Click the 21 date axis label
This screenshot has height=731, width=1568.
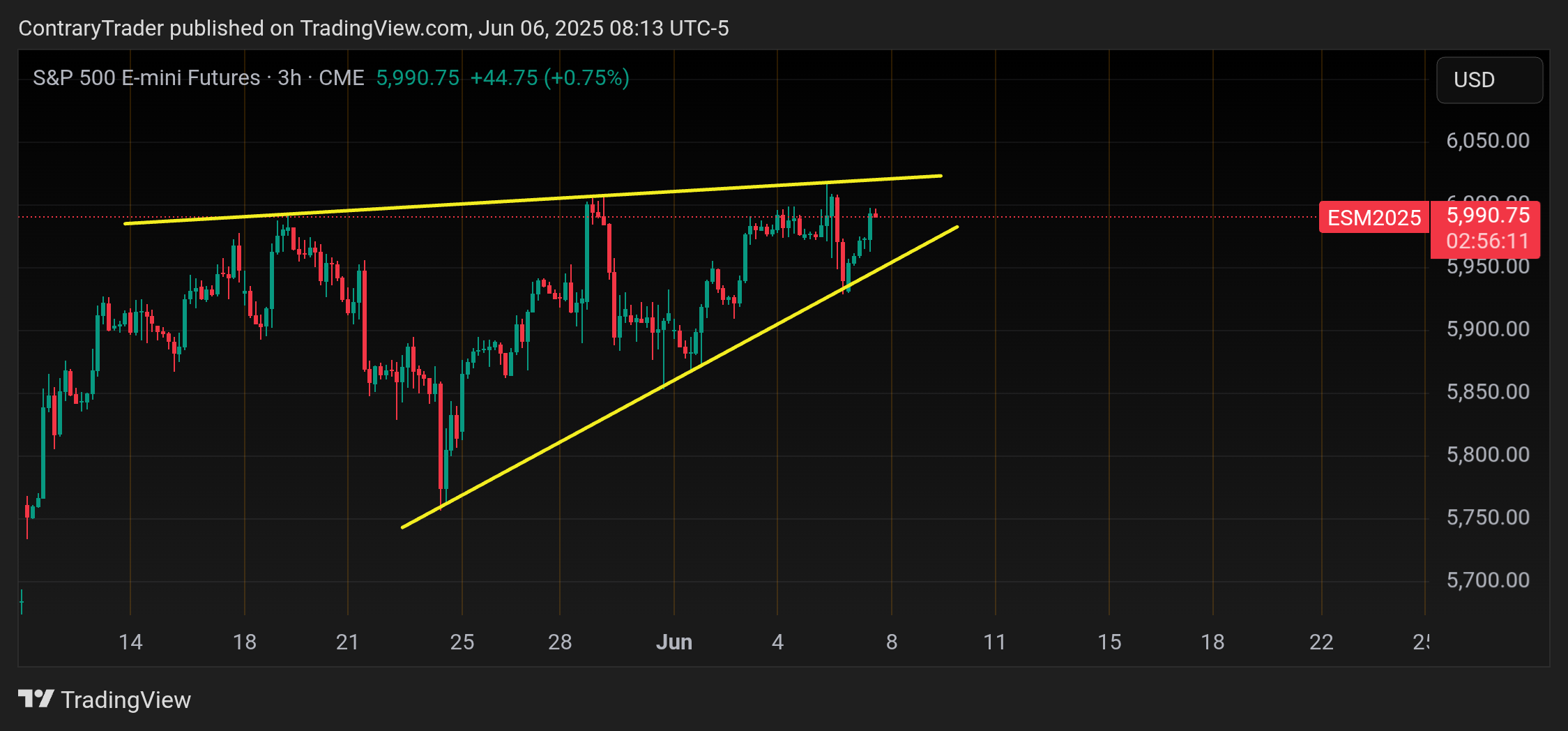pos(347,642)
